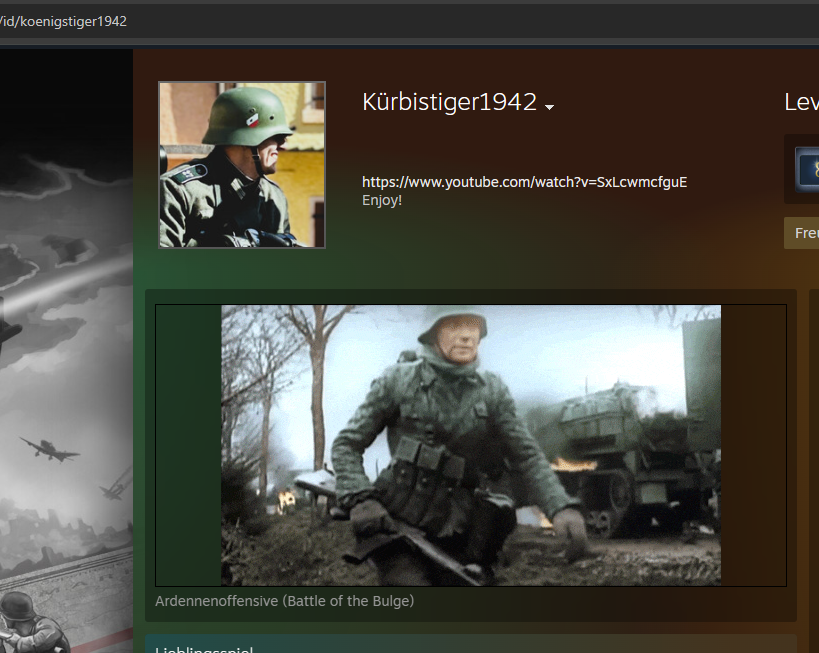Click the dark left margin of showcase frame
This screenshot has width=819, height=653.
pyautogui.click(x=188, y=445)
